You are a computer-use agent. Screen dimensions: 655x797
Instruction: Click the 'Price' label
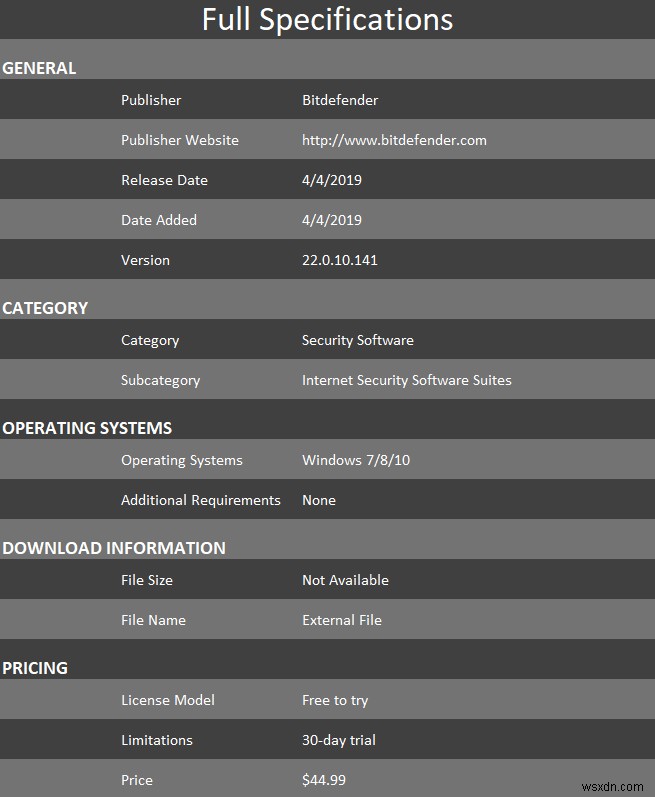[137, 780]
